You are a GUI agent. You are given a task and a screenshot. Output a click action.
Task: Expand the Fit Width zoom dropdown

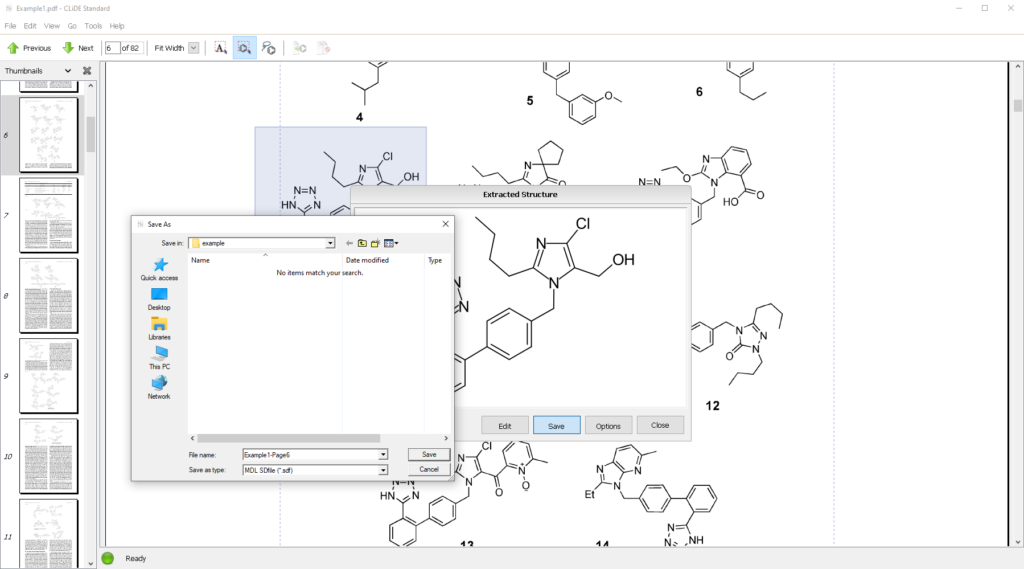point(193,48)
